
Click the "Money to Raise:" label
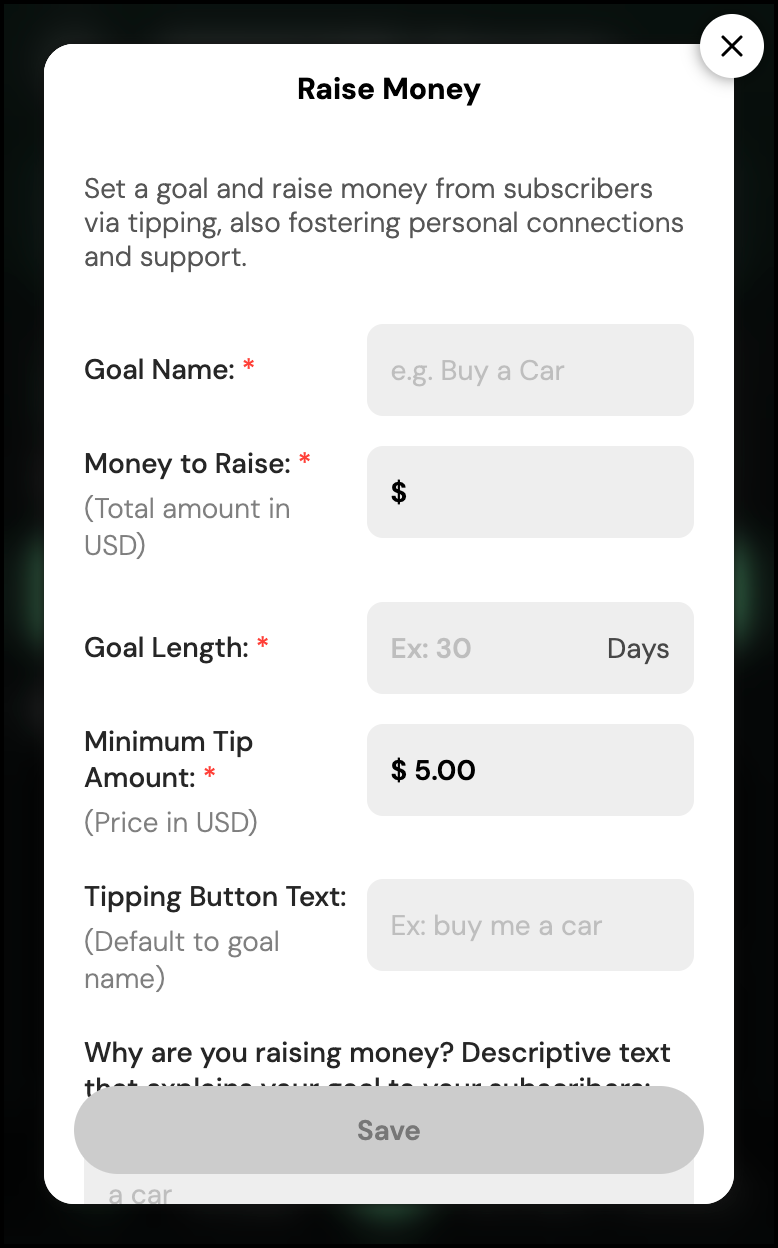coord(187,464)
